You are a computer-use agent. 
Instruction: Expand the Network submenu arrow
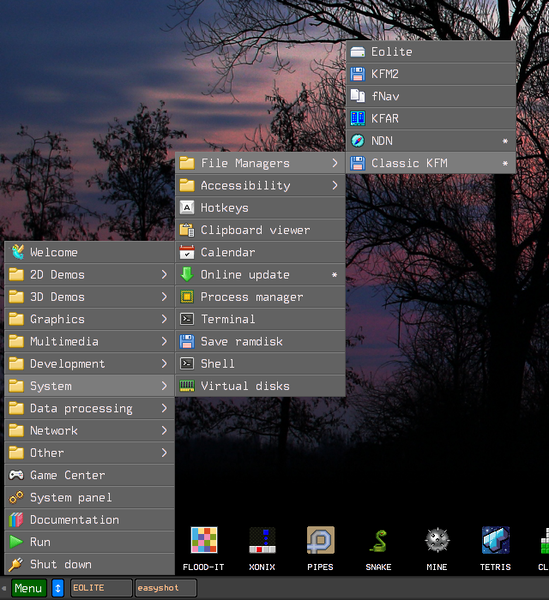click(164, 430)
